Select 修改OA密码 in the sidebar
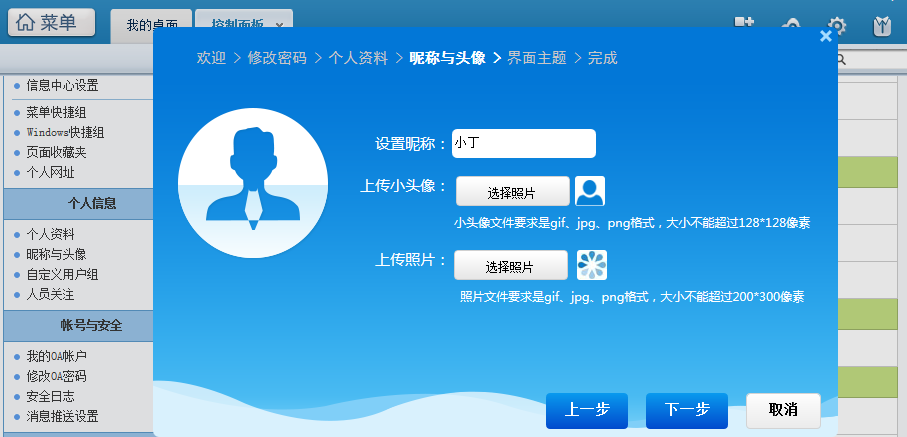 click(56, 376)
